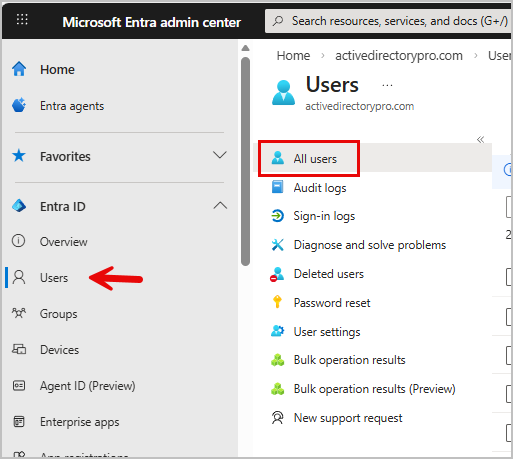Open Deleted users menu item

[328, 274]
